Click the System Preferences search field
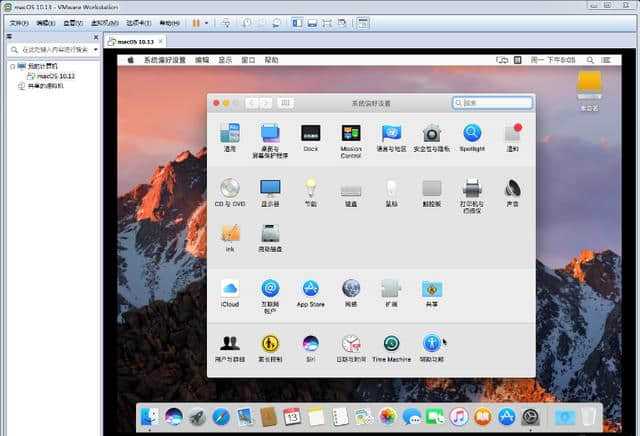The width and height of the screenshot is (640, 436). [492, 102]
